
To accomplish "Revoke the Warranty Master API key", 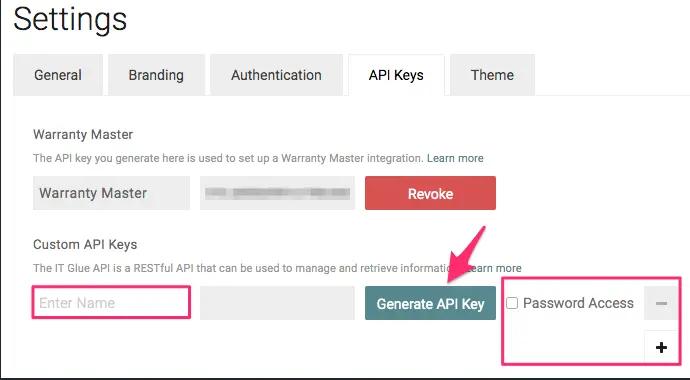I will pyautogui.click(x=430, y=193).
